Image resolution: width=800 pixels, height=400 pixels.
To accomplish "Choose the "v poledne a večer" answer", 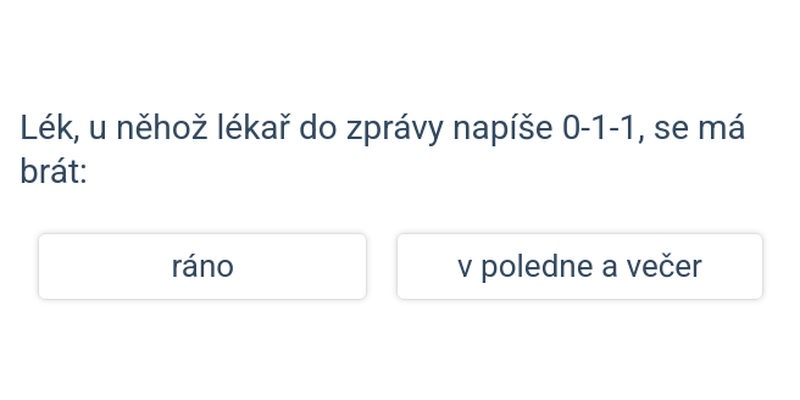I will click(x=579, y=266).
